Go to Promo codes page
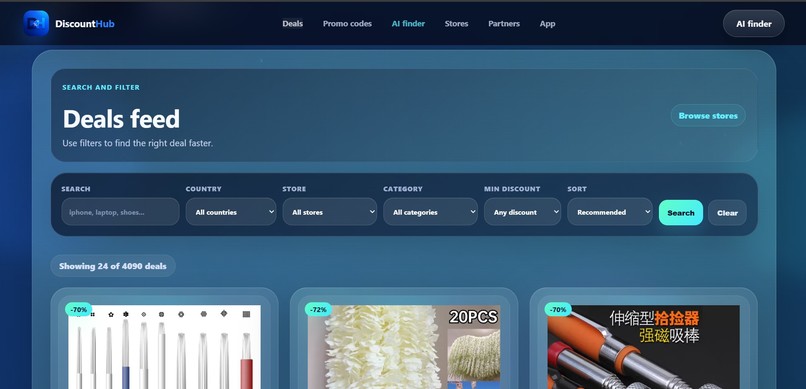806x389 pixels. tap(347, 24)
